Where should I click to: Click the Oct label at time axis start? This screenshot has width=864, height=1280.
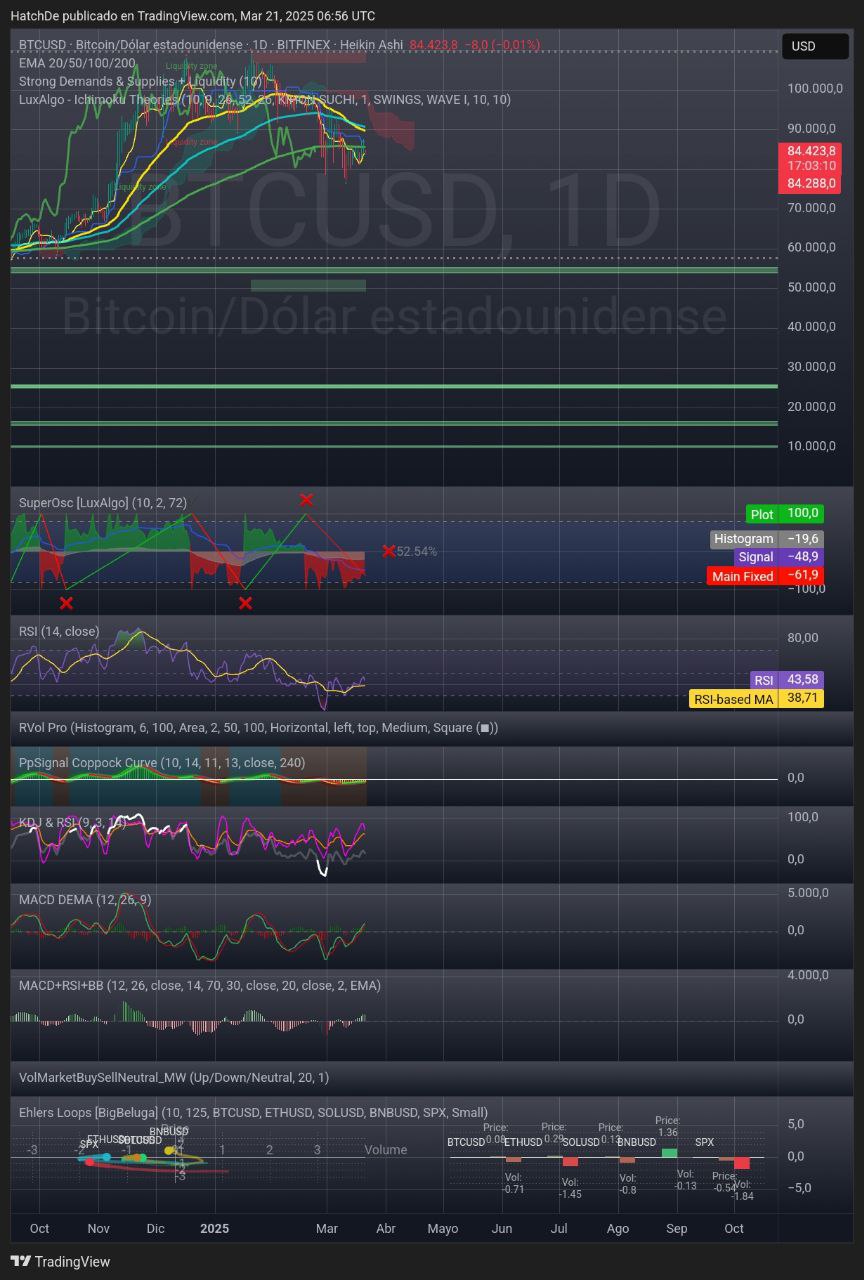point(40,1228)
